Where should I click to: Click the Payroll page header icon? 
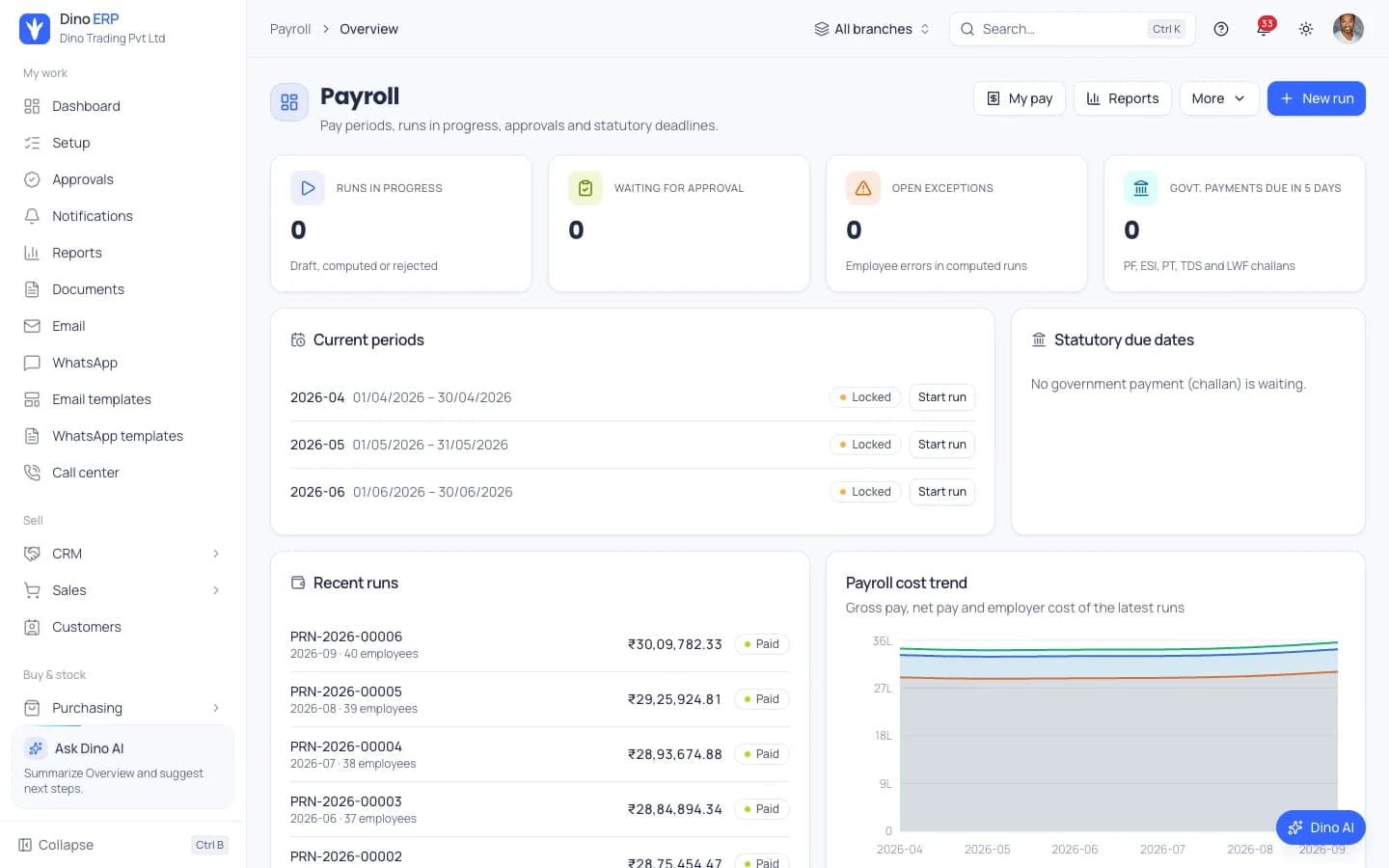click(289, 102)
